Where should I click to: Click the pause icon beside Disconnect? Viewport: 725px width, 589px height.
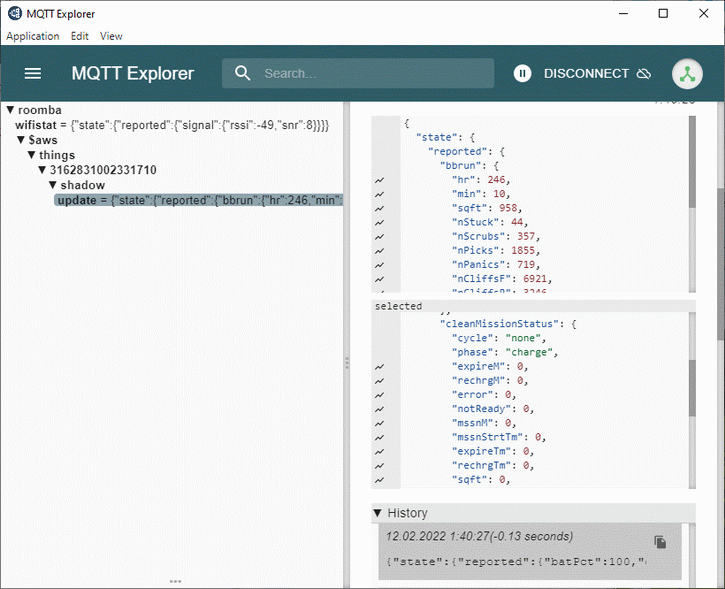pyautogui.click(x=522, y=73)
